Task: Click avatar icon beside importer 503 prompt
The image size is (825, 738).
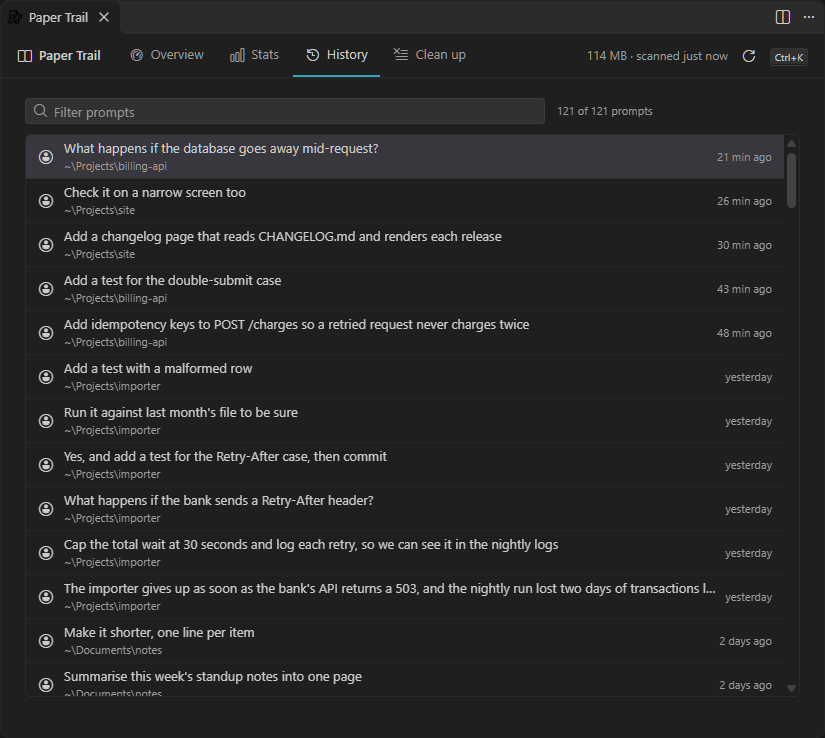Action: pos(46,597)
